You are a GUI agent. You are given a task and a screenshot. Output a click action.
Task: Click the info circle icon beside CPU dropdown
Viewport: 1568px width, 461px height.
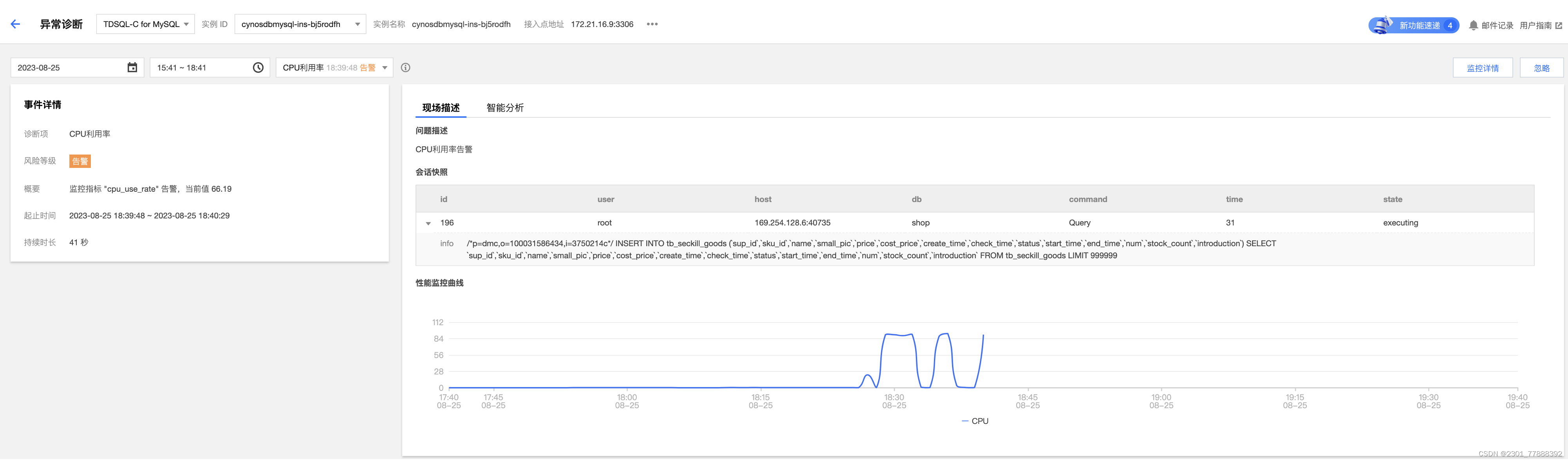405,68
